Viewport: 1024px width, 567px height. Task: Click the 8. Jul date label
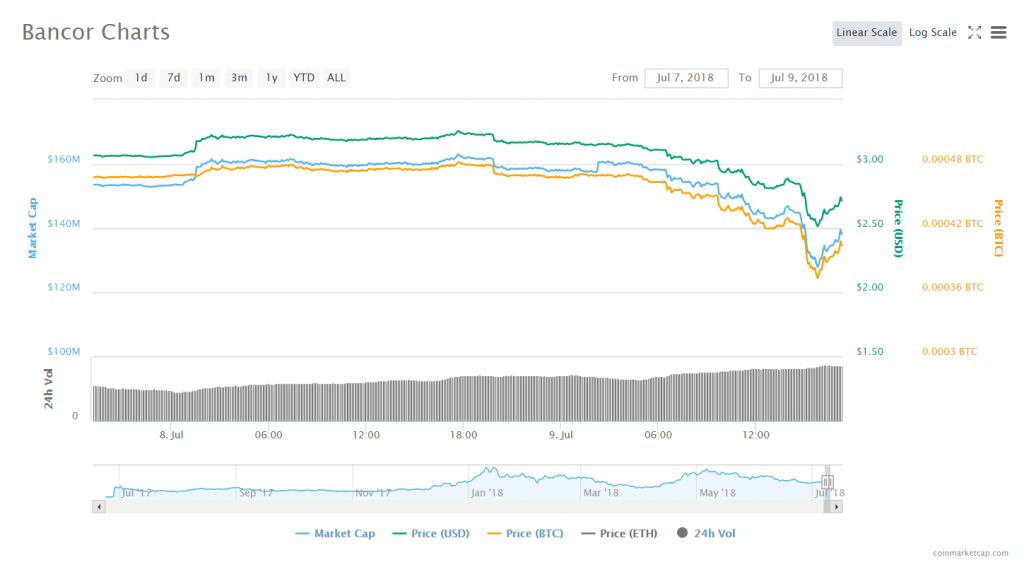pos(171,435)
